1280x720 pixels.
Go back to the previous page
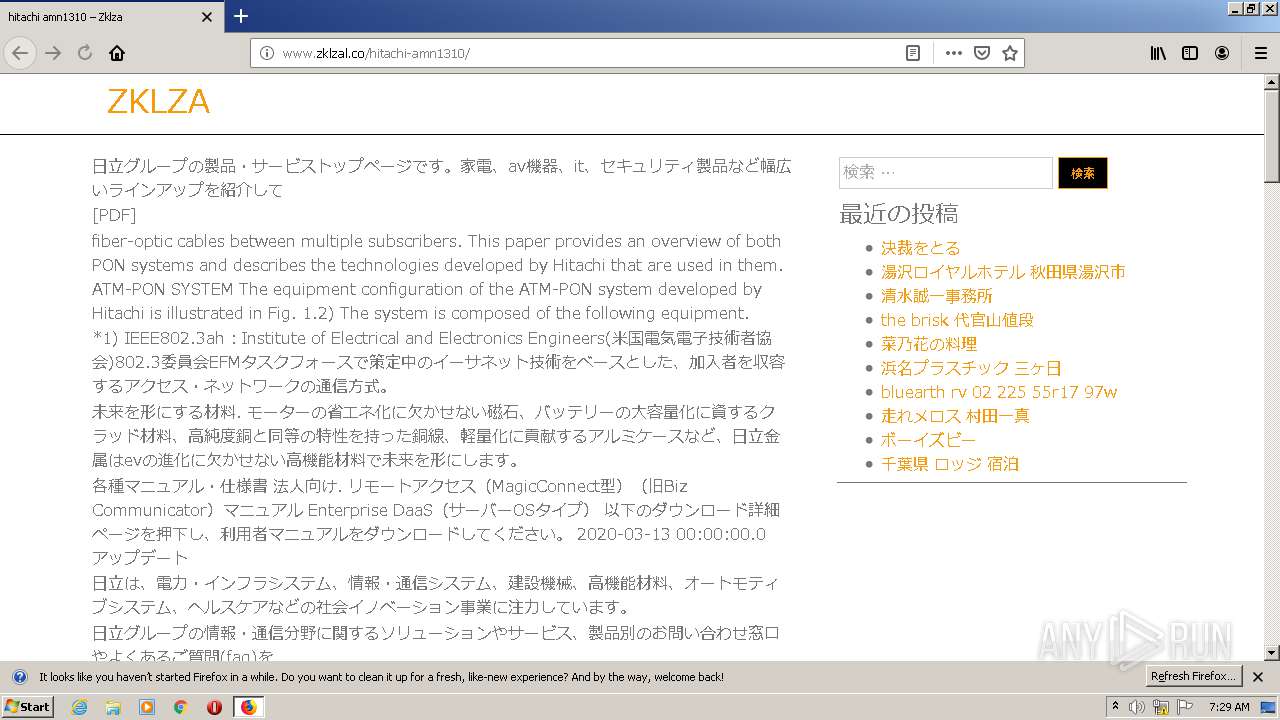(20, 53)
